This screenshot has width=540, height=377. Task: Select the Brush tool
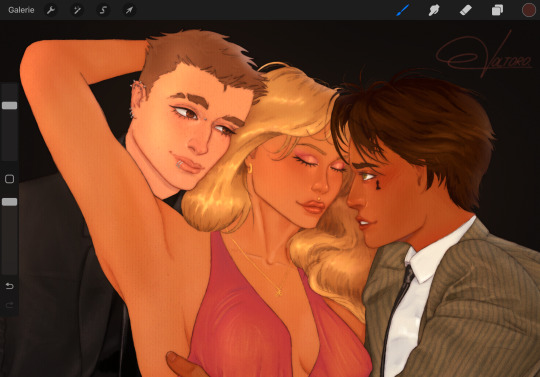tap(402, 10)
